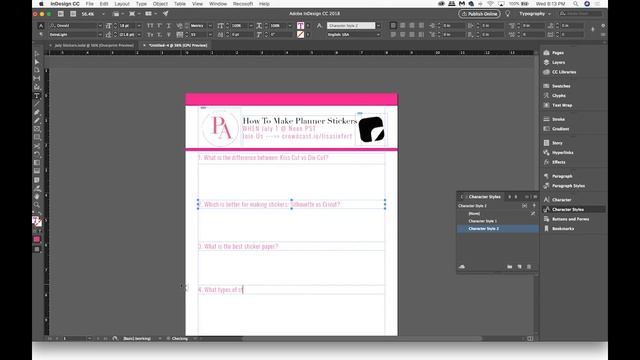This screenshot has width=640, height=360.
Task: Select the Direct Selection arrow tool
Action: coord(37,62)
